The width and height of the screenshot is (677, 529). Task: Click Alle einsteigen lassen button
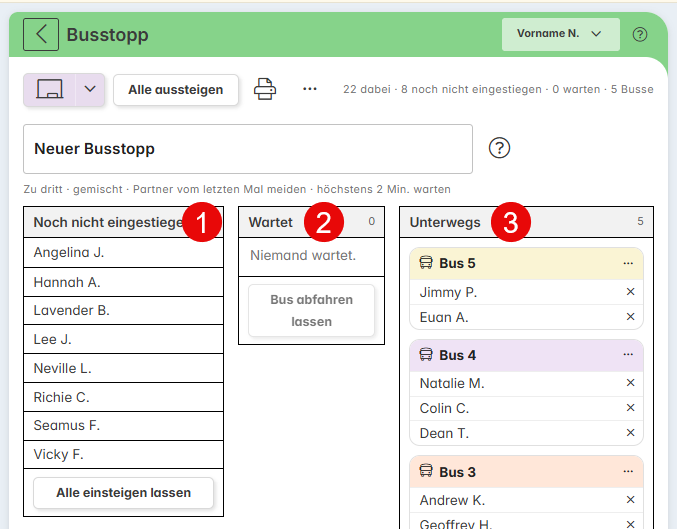point(123,493)
